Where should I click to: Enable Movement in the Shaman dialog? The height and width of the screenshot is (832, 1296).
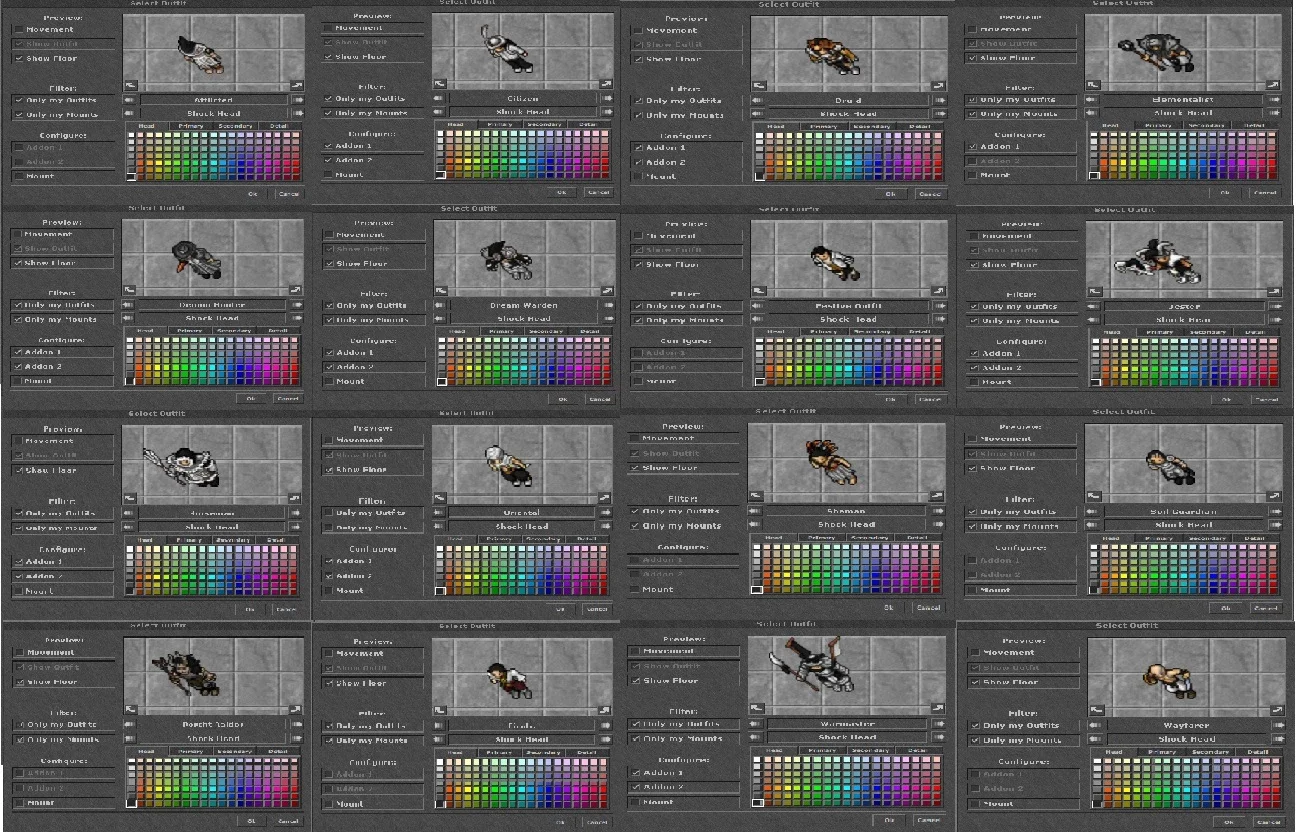634,438
